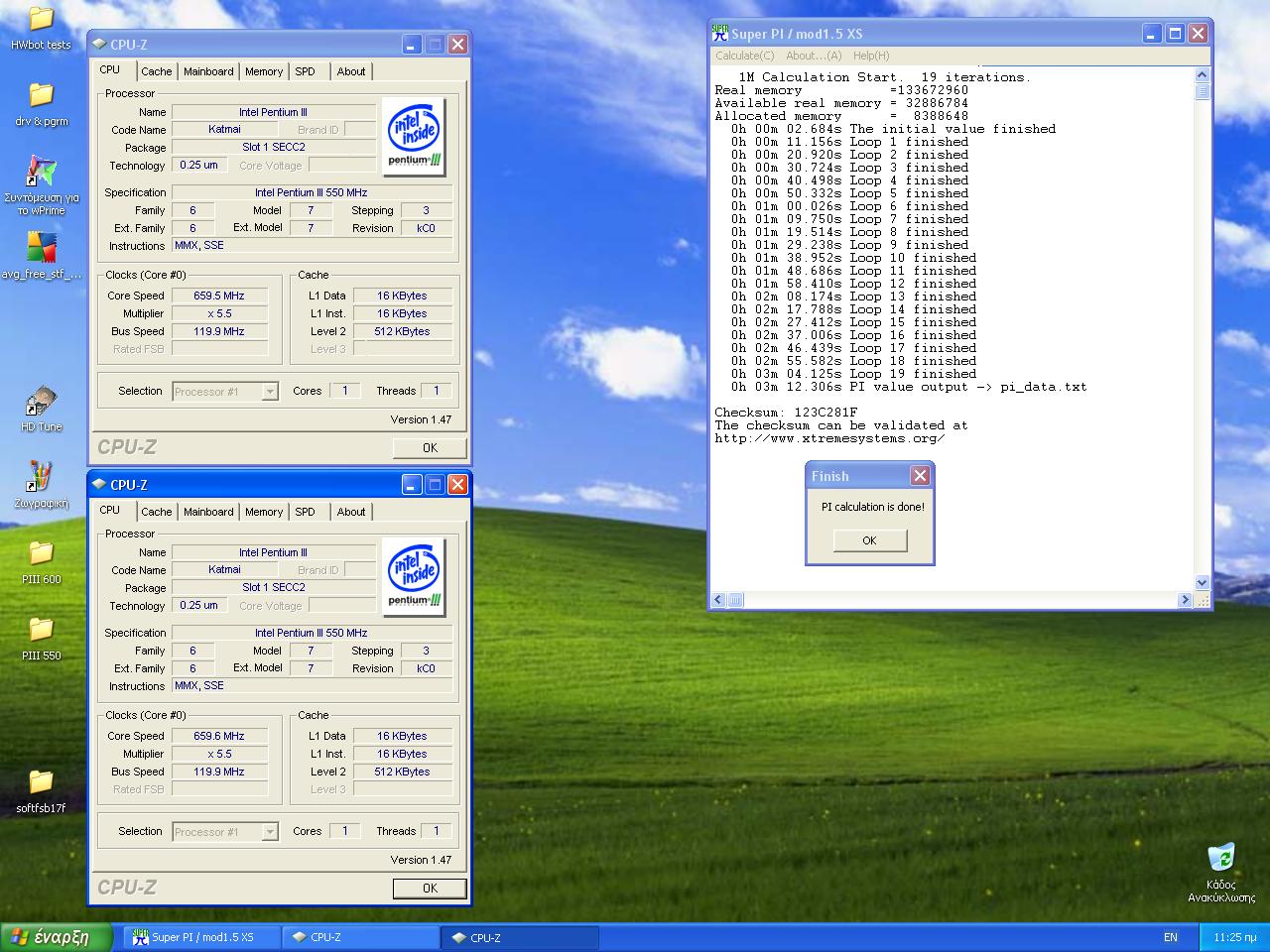Open the avg_free_stf installer icon
This screenshot has width=1270, height=952.
[x=41, y=248]
